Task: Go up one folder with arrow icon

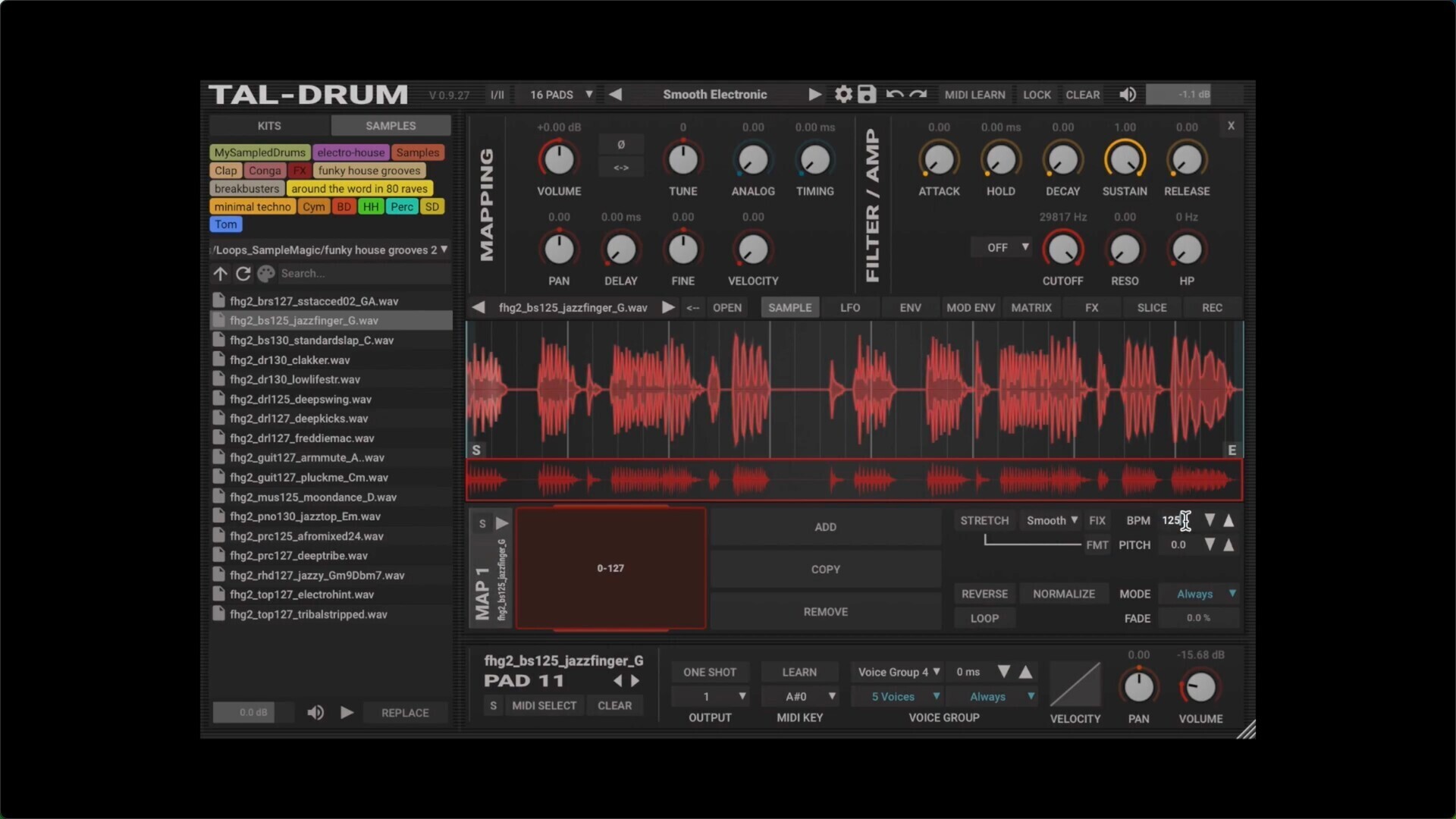Action: pyautogui.click(x=220, y=274)
